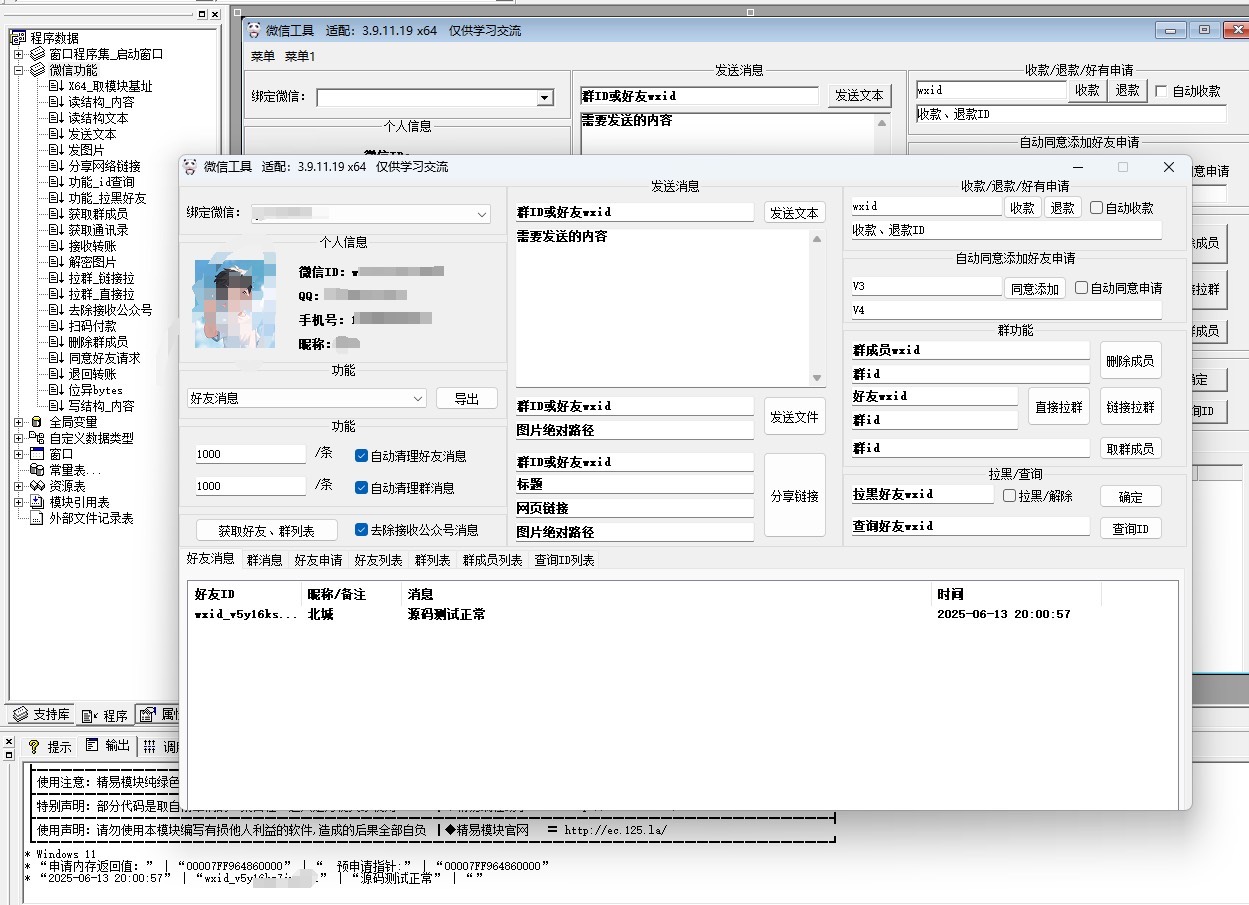Click the 导出 button
The image size is (1249, 905).
466,398
